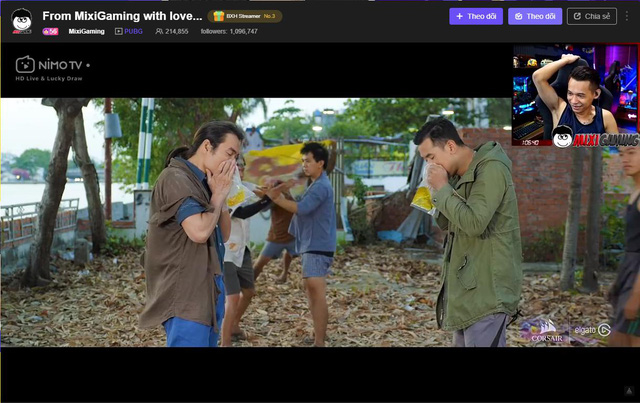The image size is (640, 403).
Task: Open the three-dot more options menu
Action: coord(627,16)
